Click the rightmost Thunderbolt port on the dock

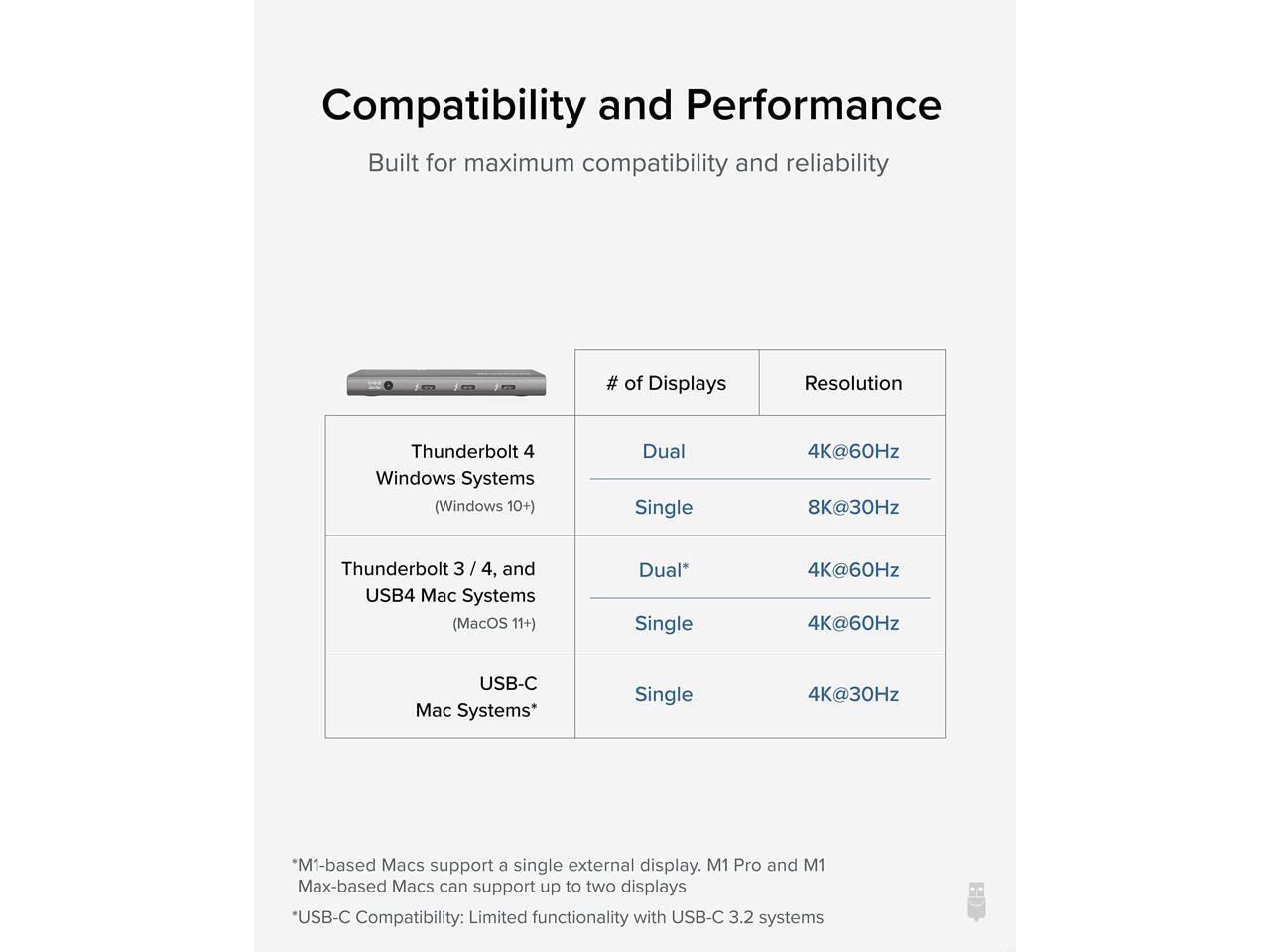point(508,387)
